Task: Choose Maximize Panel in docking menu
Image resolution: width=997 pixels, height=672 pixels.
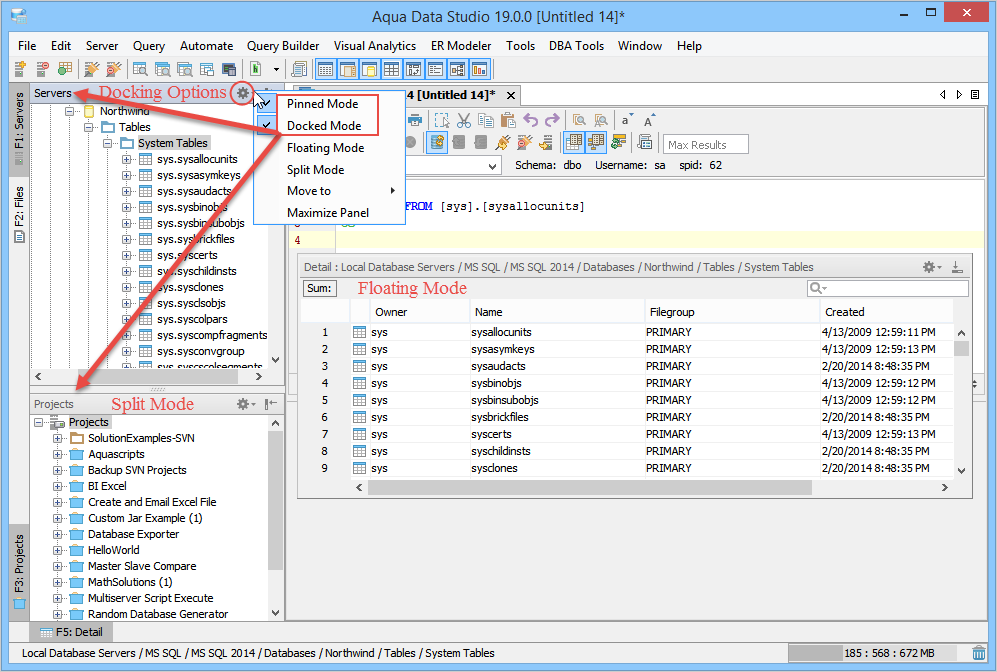Action: point(327,213)
